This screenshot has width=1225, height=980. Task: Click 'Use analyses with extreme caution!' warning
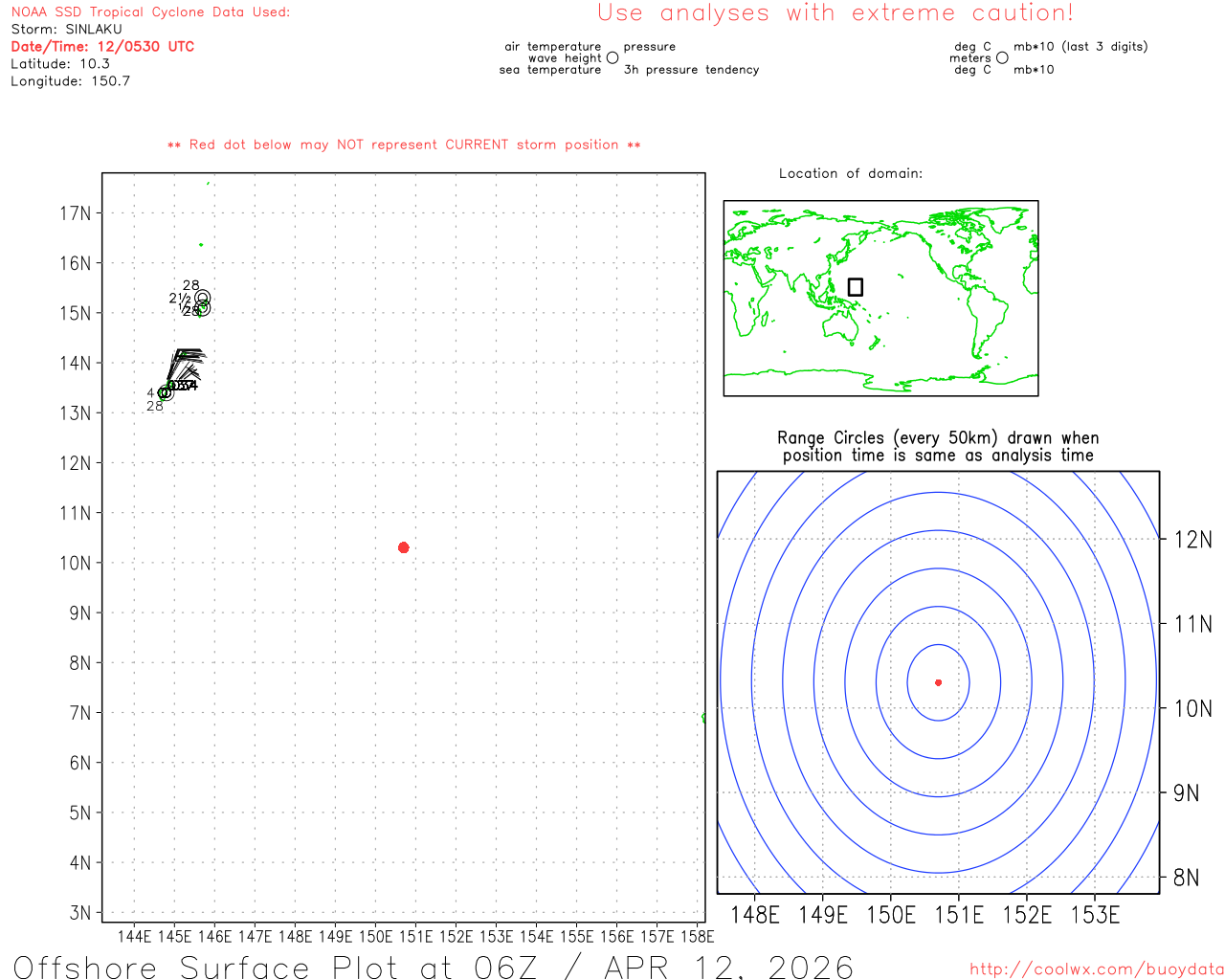pos(835,13)
